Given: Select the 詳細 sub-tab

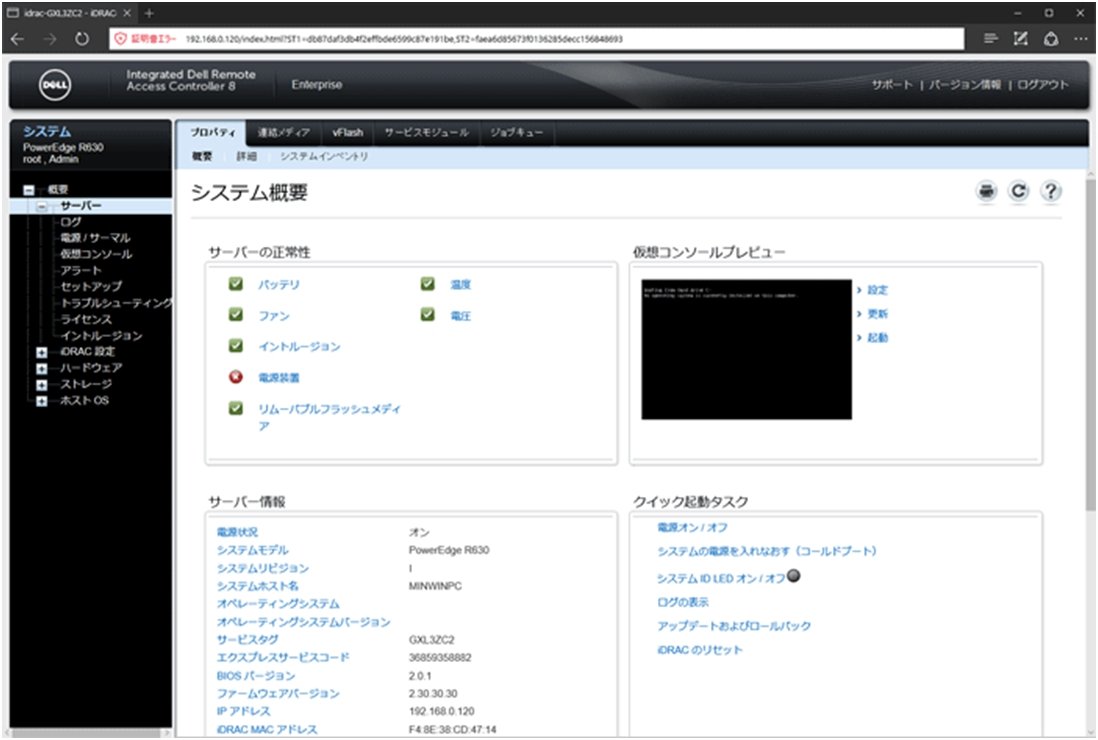Looking at the screenshot, I should coord(246,156).
